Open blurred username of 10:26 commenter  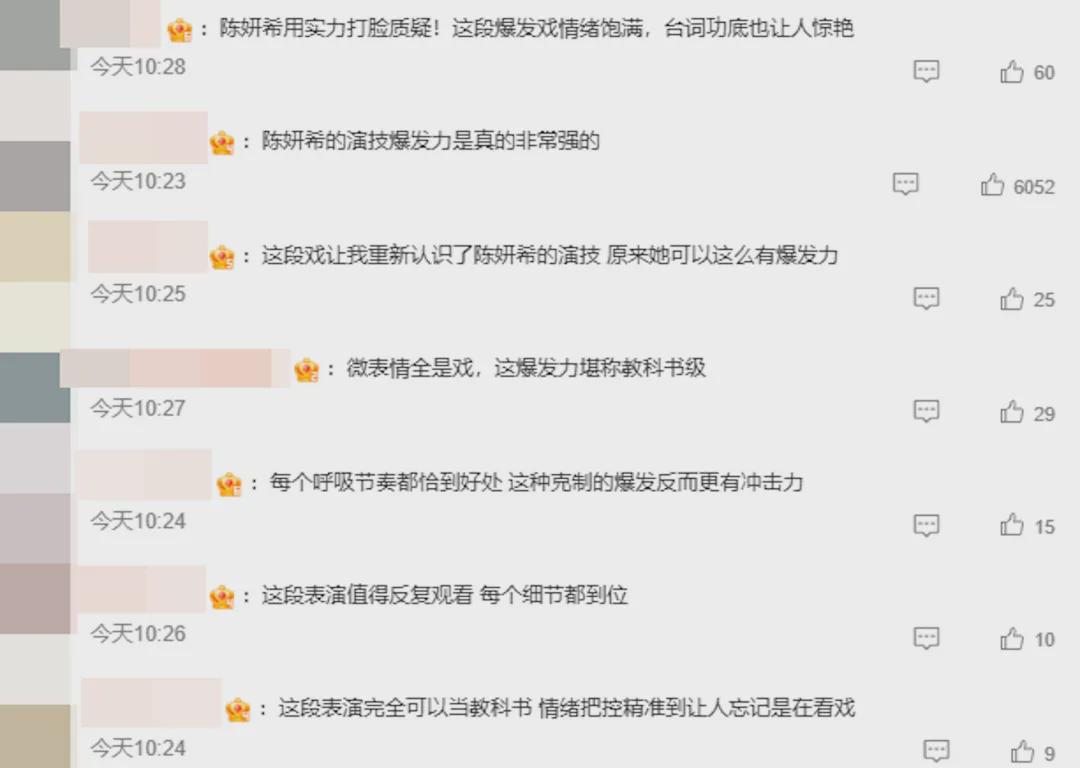[141, 590]
